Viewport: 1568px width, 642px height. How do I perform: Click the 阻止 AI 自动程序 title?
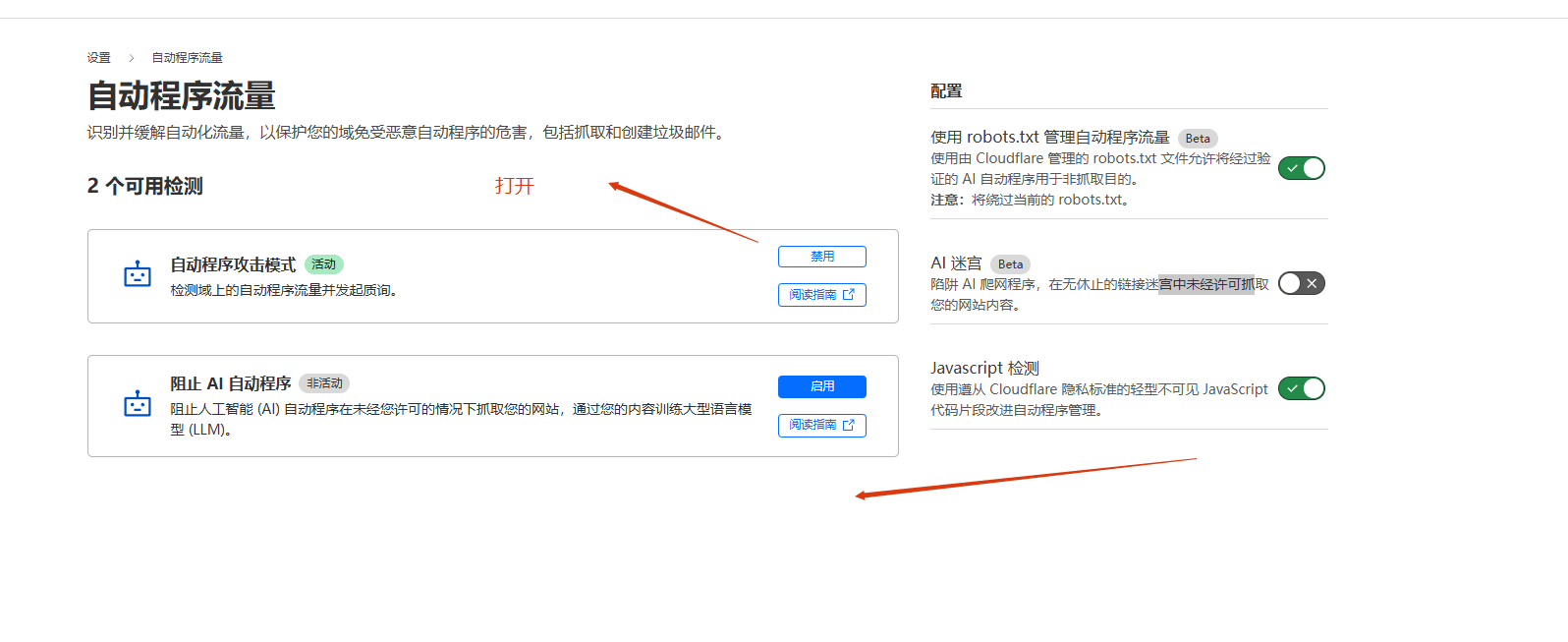231,383
